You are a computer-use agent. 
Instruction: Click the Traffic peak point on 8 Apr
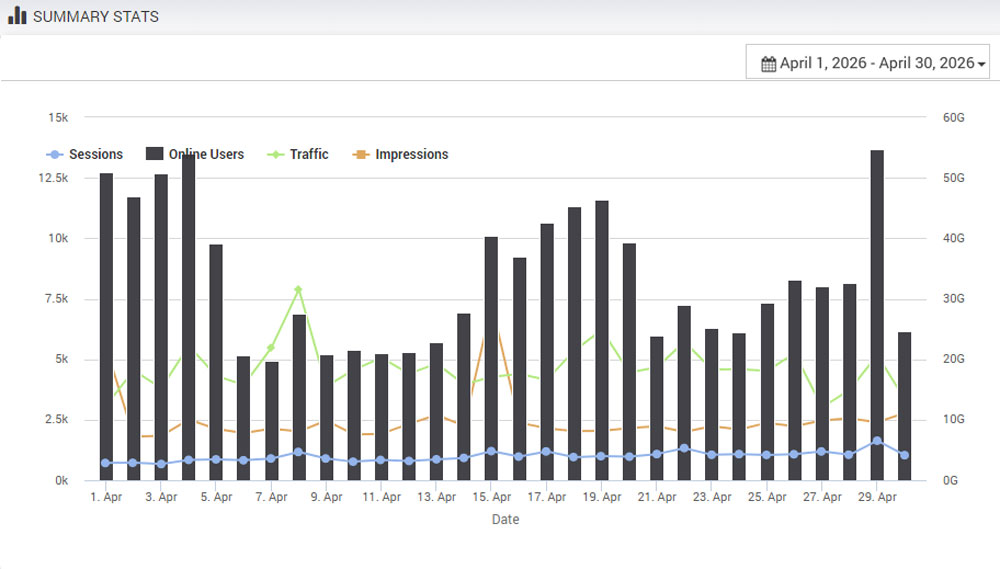[298, 290]
